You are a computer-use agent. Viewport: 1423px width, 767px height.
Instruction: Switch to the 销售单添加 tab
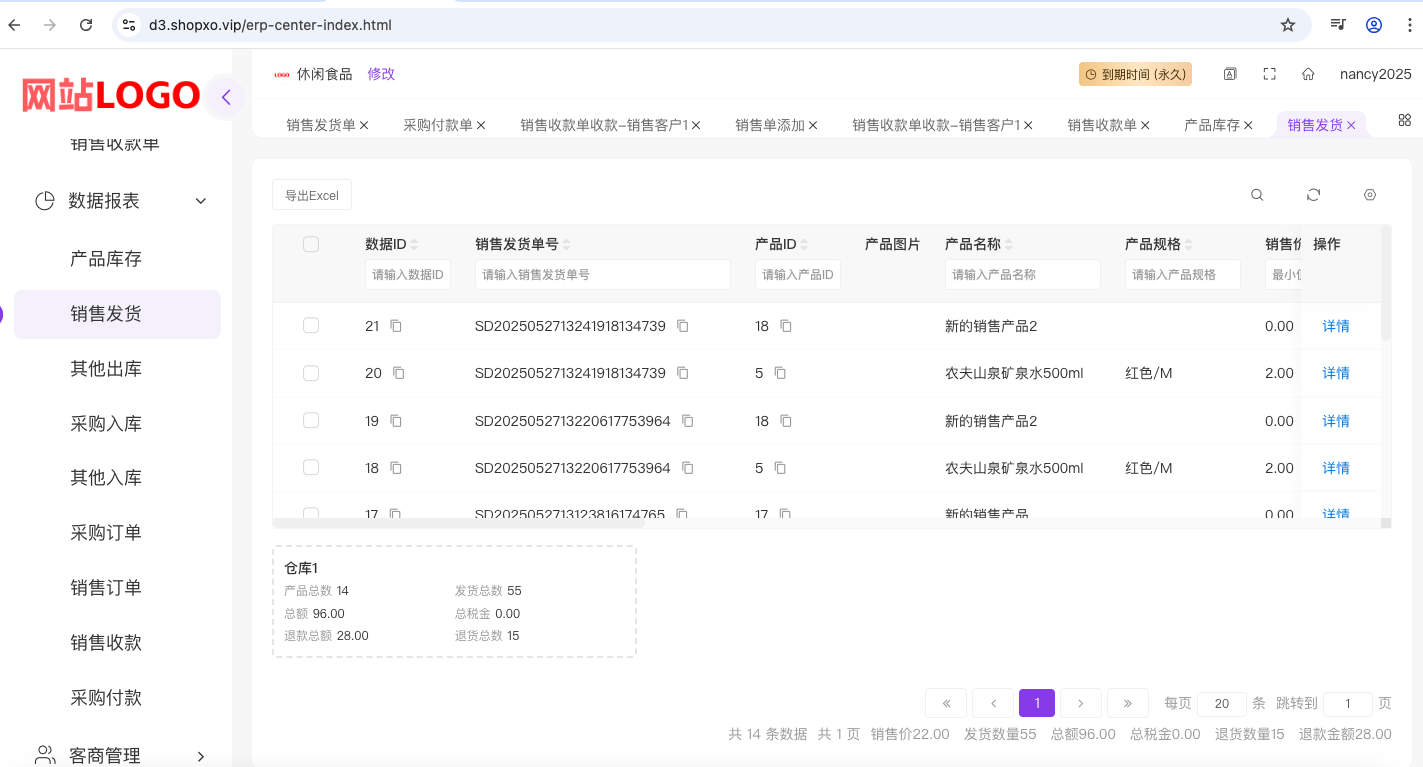(x=770, y=125)
